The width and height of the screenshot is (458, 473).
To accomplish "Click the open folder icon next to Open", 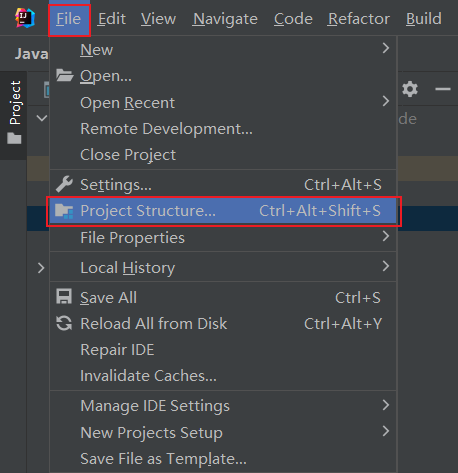I will (65, 75).
